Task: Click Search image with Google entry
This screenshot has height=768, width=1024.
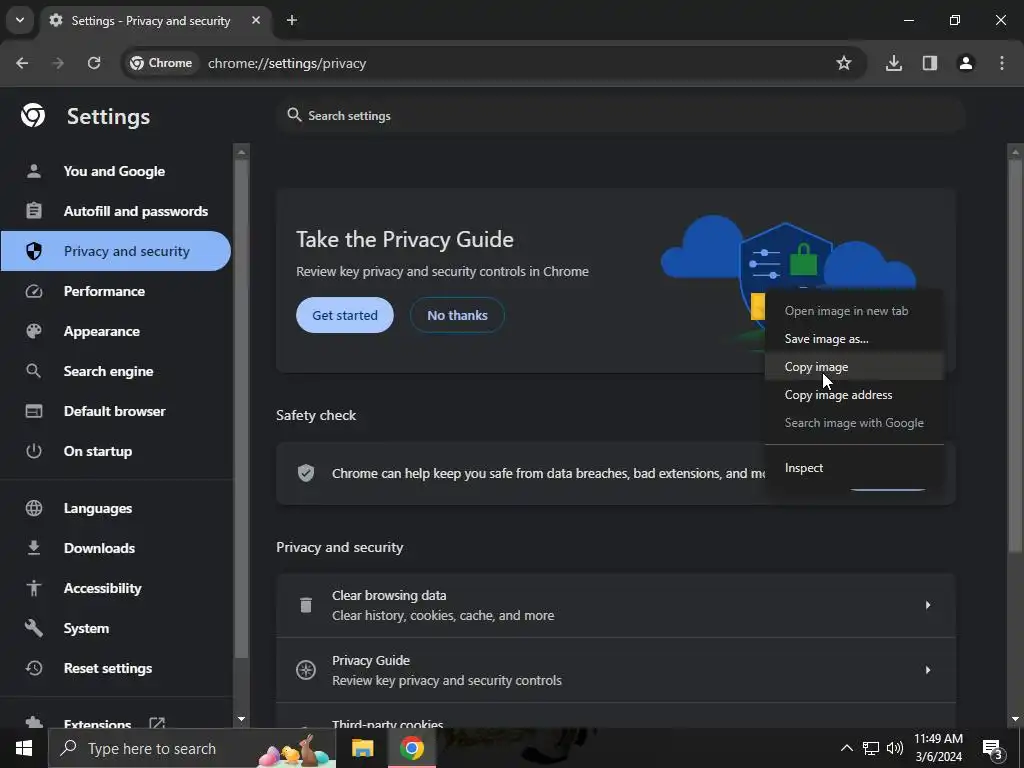Action: pyautogui.click(x=854, y=423)
